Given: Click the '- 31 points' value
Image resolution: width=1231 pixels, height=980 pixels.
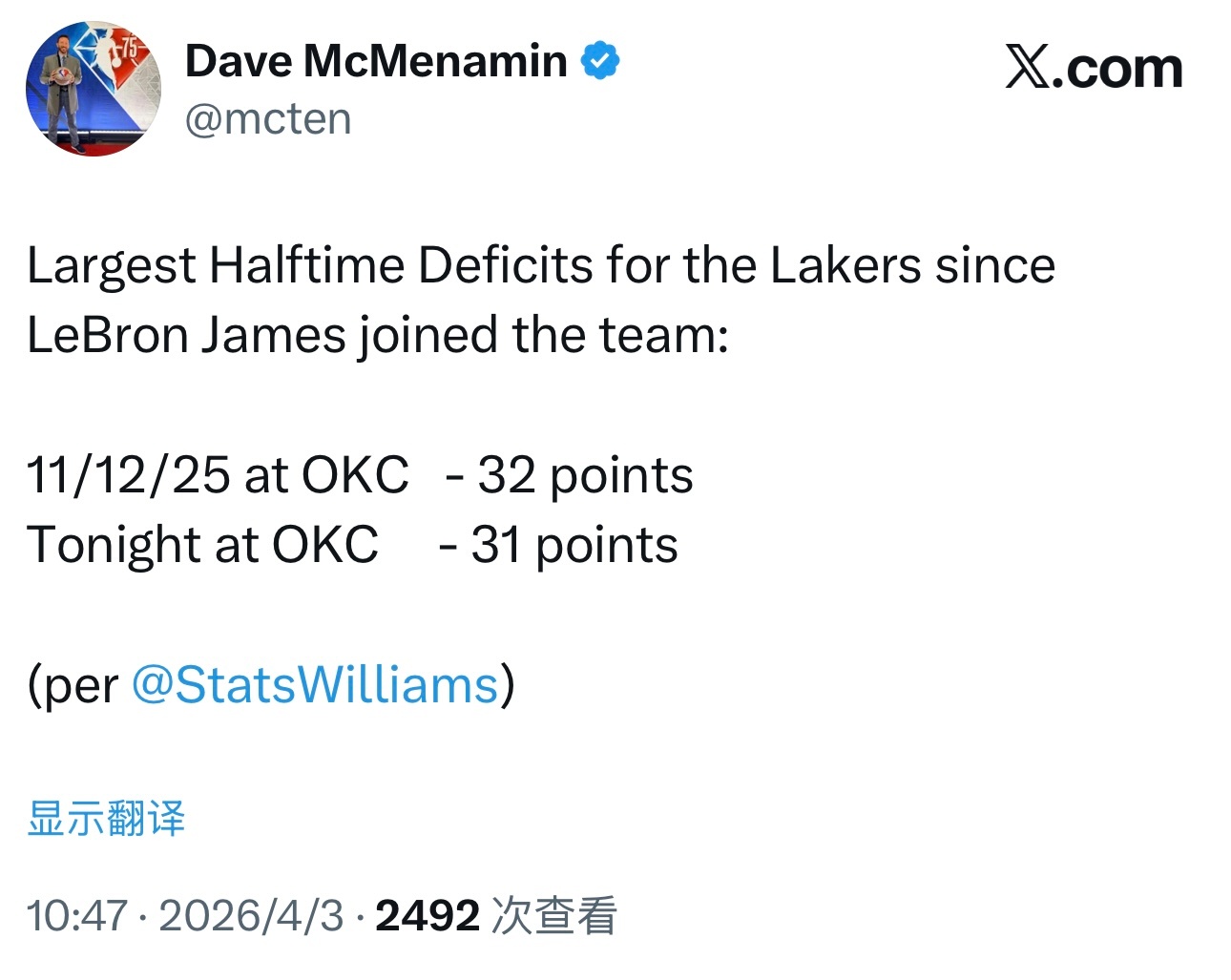Looking at the screenshot, I should tap(558, 544).
